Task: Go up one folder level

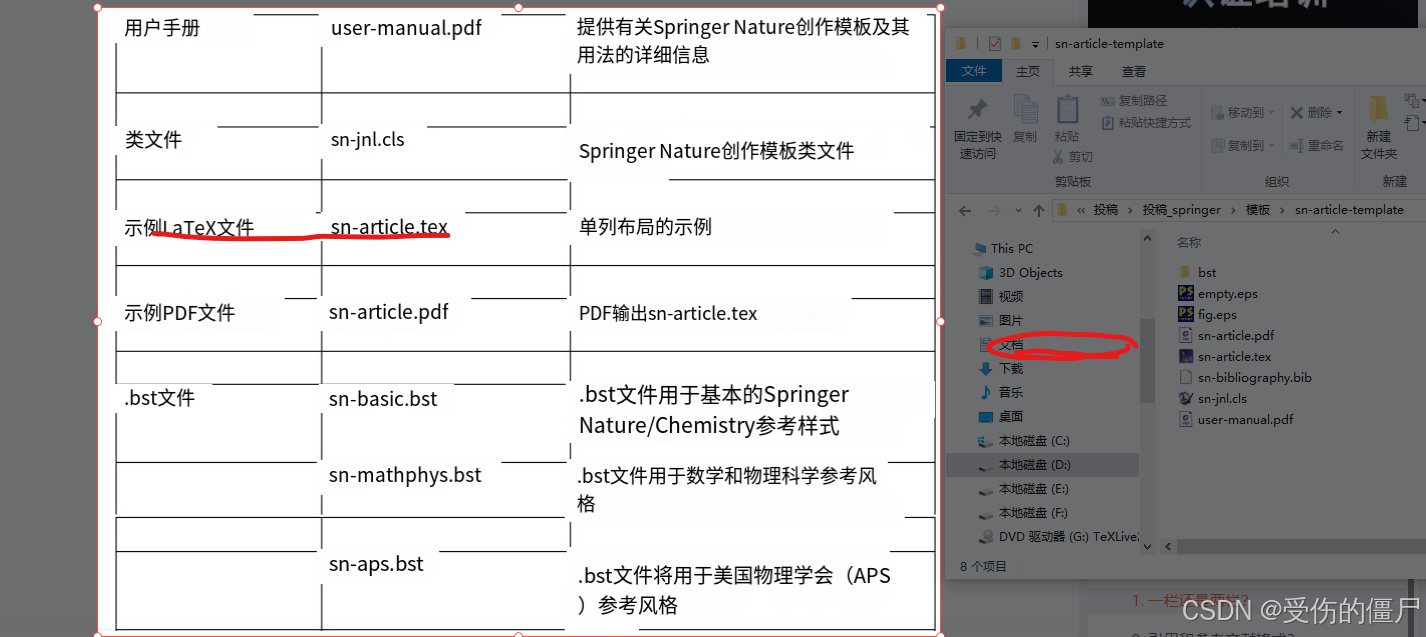Action: tap(1040, 210)
